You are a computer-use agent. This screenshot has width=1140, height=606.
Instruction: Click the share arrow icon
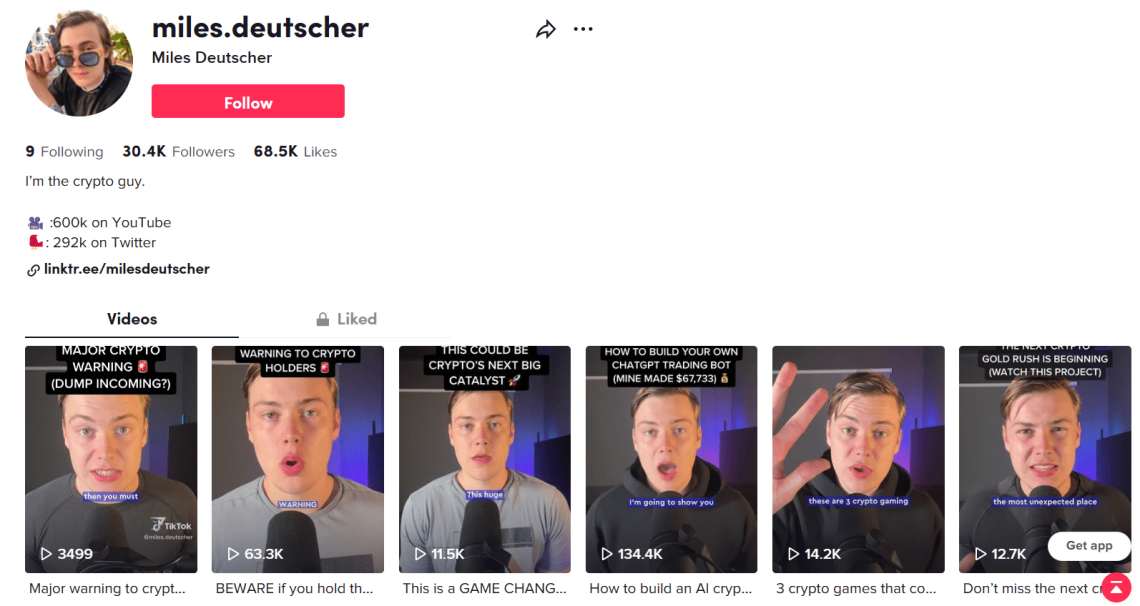(x=546, y=29)
